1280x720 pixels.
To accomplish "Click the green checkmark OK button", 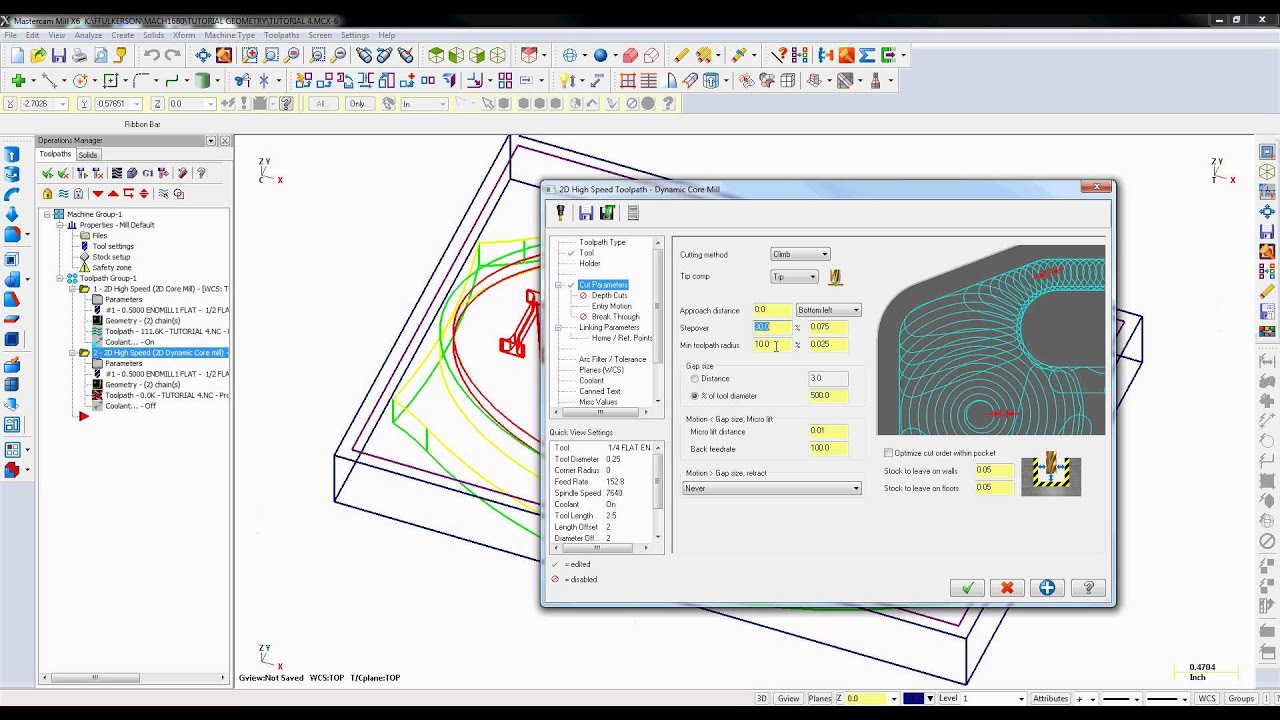I will (x=967, y=588).
